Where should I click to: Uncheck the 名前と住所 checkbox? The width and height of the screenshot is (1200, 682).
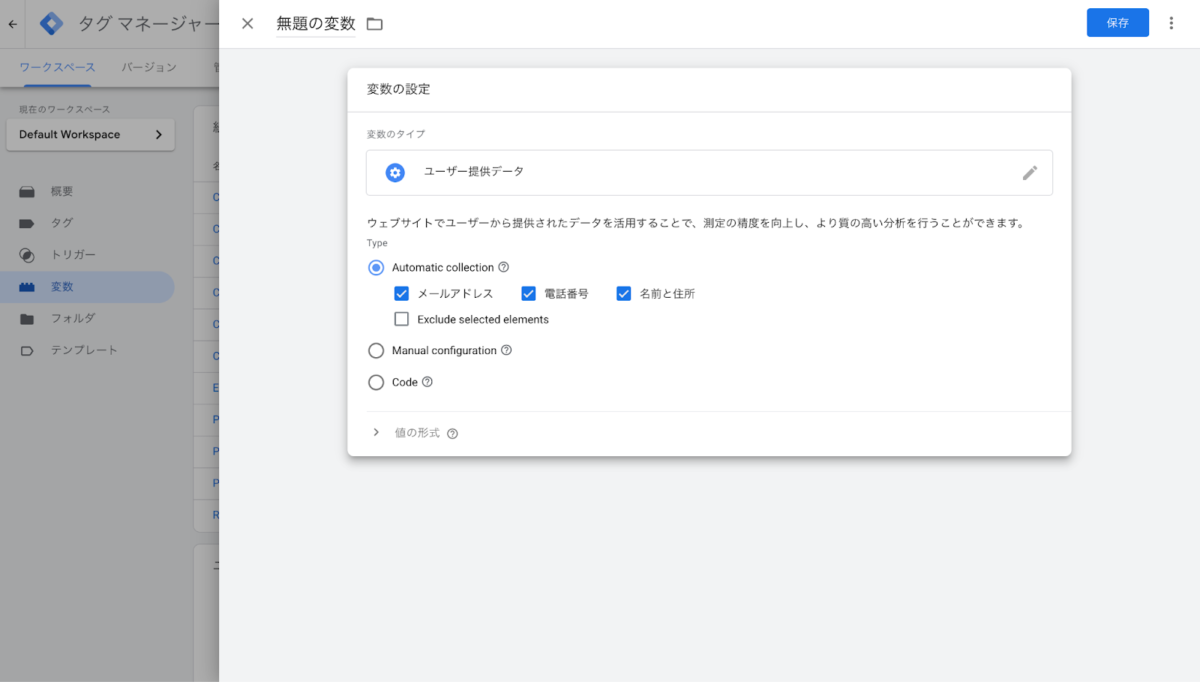click(624, 294)
